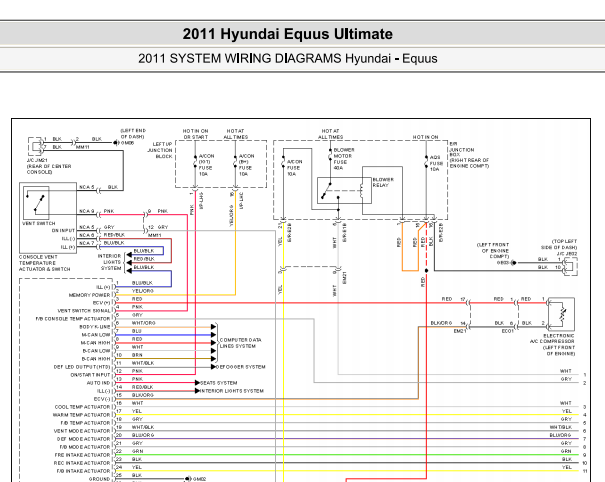Image resolution: width=605 pixels, height=482 pixels.
Task: Select the "GROUND" pin label
Action: coord(99,479)
